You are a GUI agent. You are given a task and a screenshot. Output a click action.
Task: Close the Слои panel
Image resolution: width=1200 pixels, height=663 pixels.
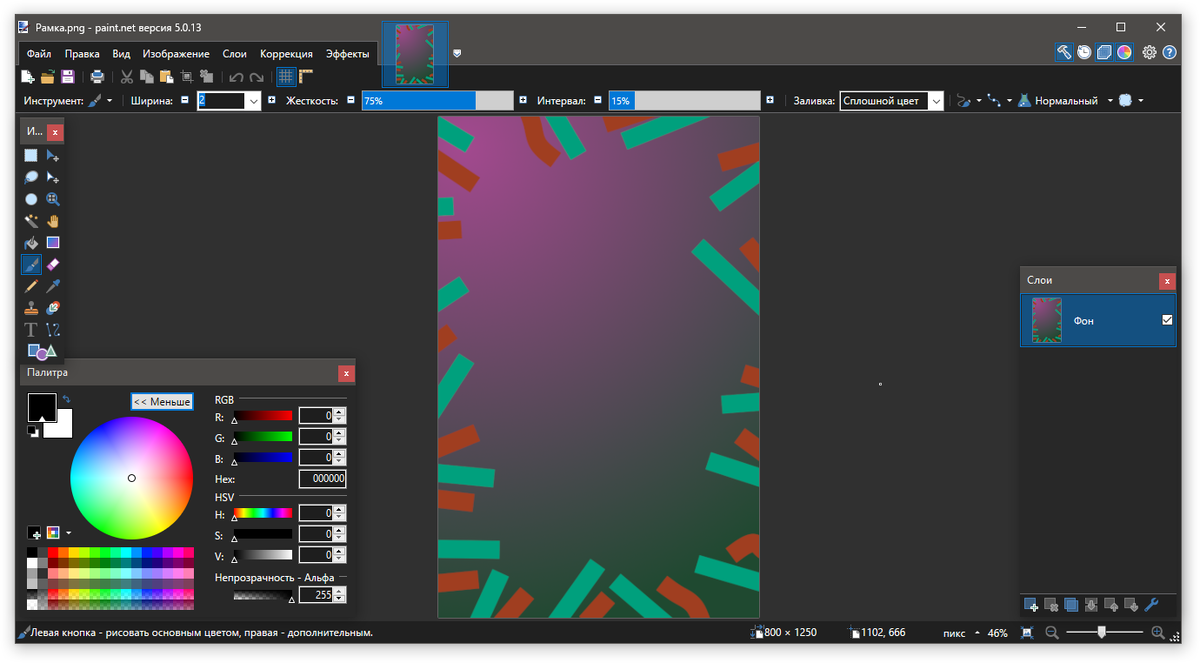coord(1166,281)
